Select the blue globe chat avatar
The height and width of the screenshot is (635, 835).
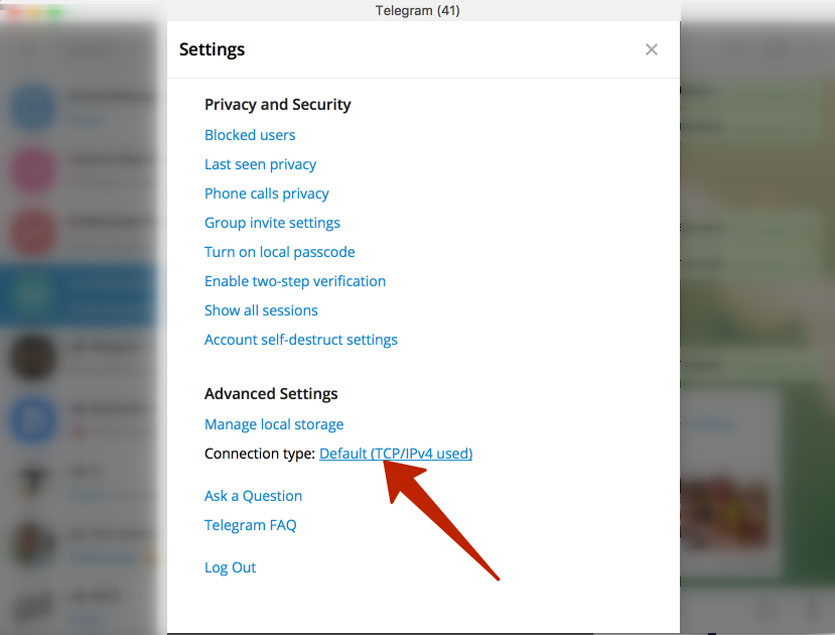click(33, 107)
